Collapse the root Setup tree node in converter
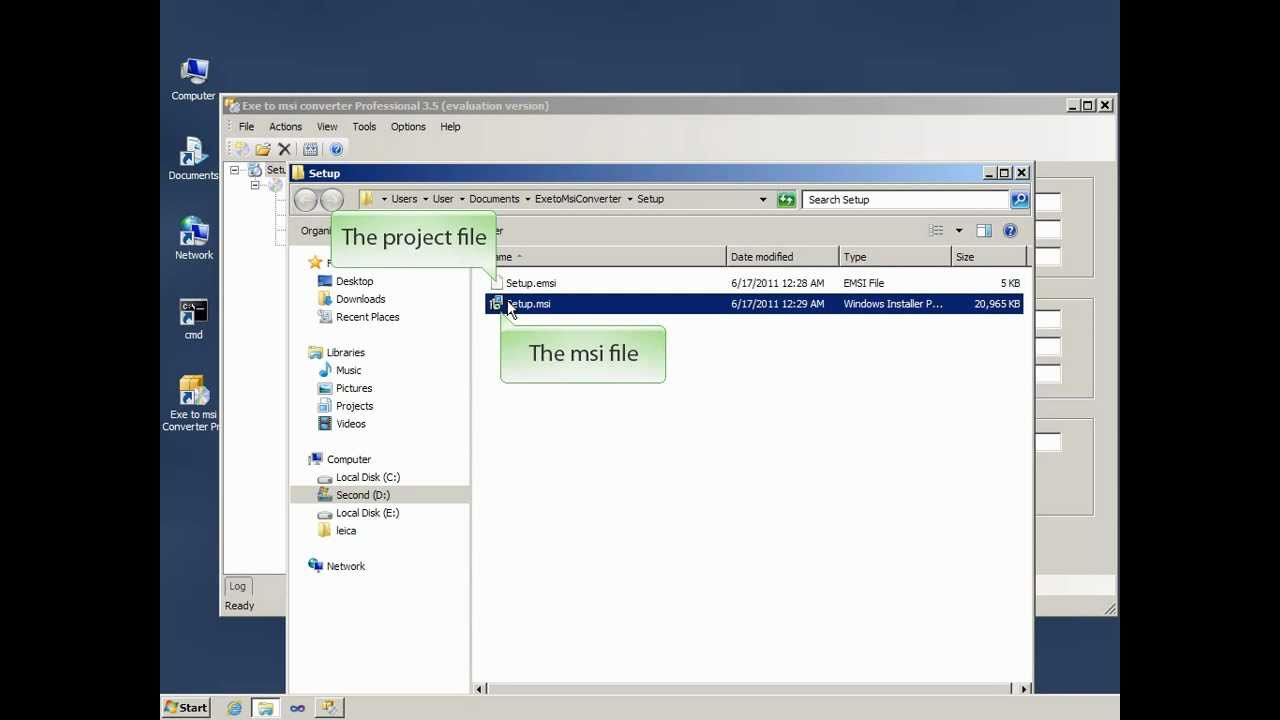This screenshot has width=1280, height=720. 235,170
